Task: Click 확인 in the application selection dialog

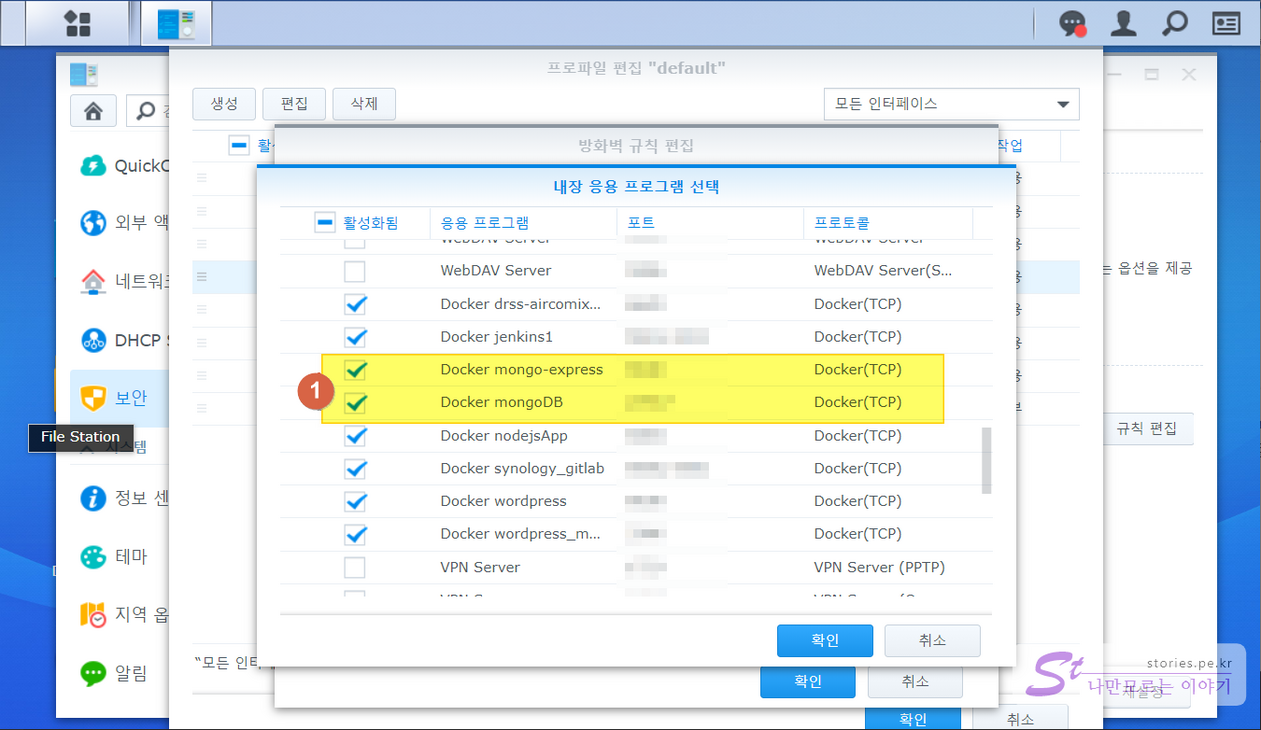Action: click(x=824, y=641)
